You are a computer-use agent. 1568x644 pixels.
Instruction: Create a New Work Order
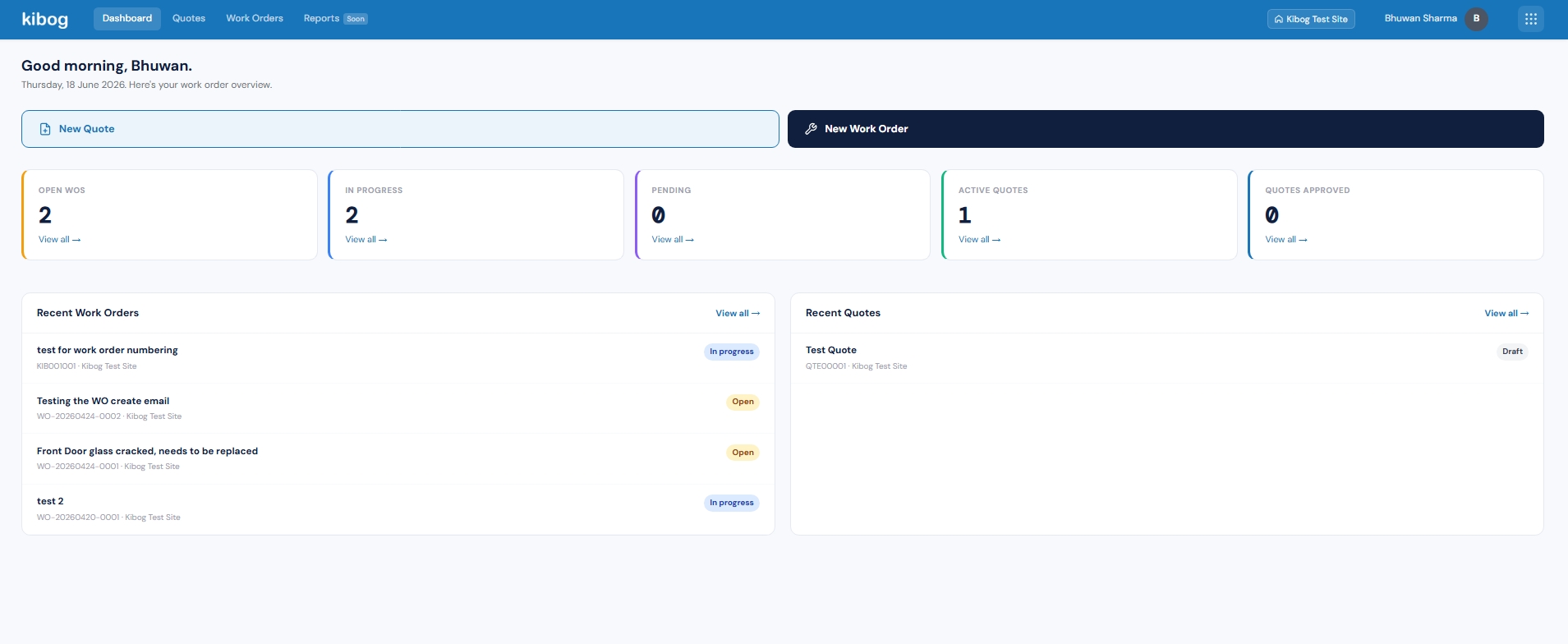coord(1166,129)
